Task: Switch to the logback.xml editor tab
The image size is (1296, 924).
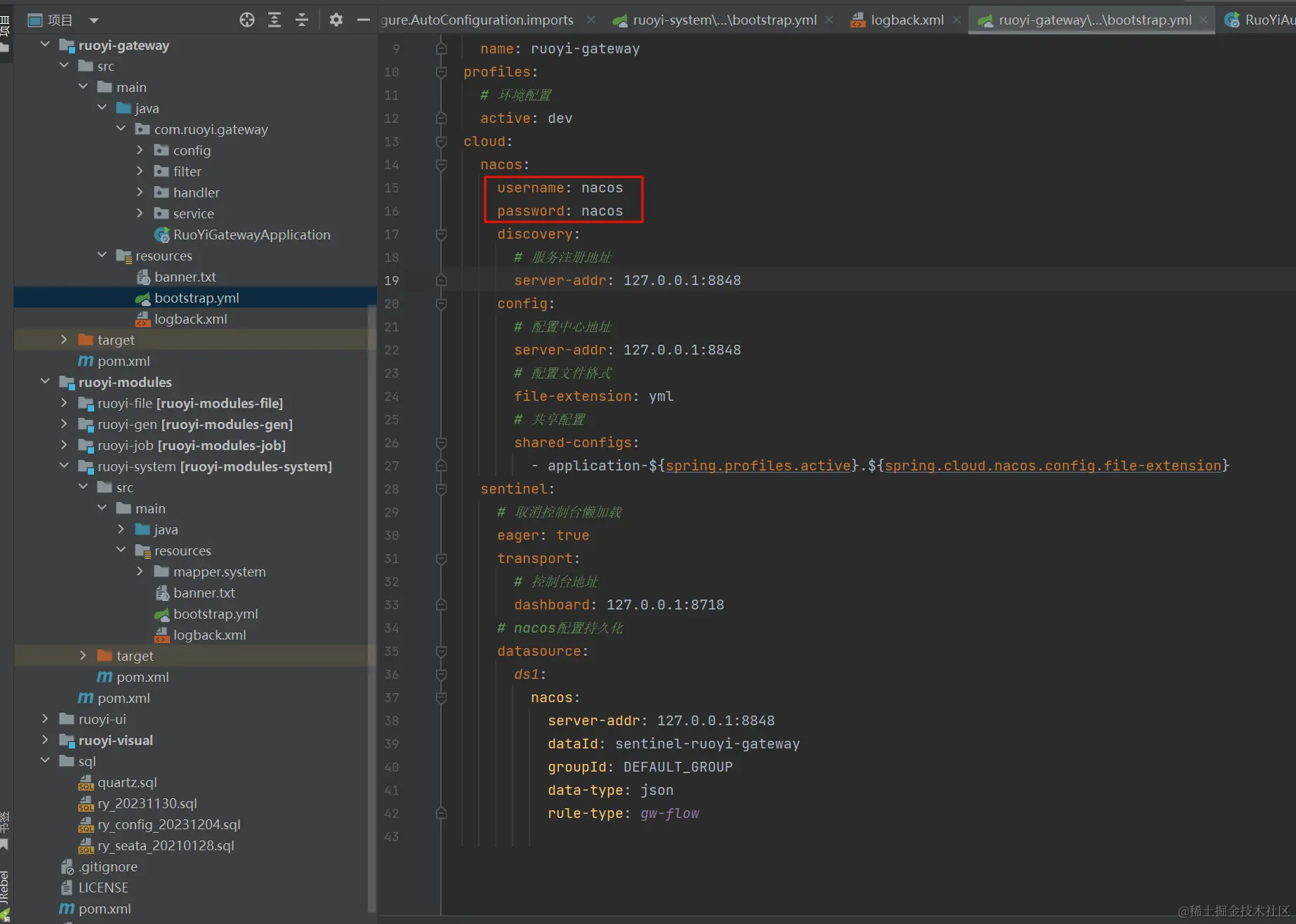Action: pos(897,20)
